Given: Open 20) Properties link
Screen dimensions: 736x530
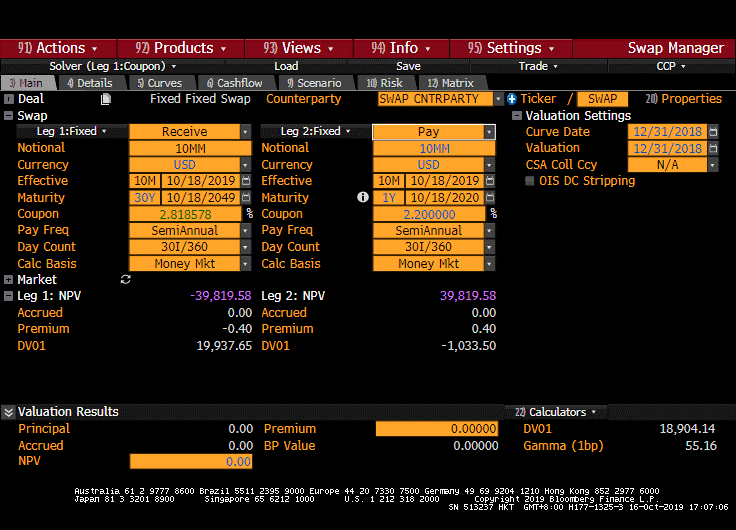Looking at the screenshot, I should pos(683,99).
